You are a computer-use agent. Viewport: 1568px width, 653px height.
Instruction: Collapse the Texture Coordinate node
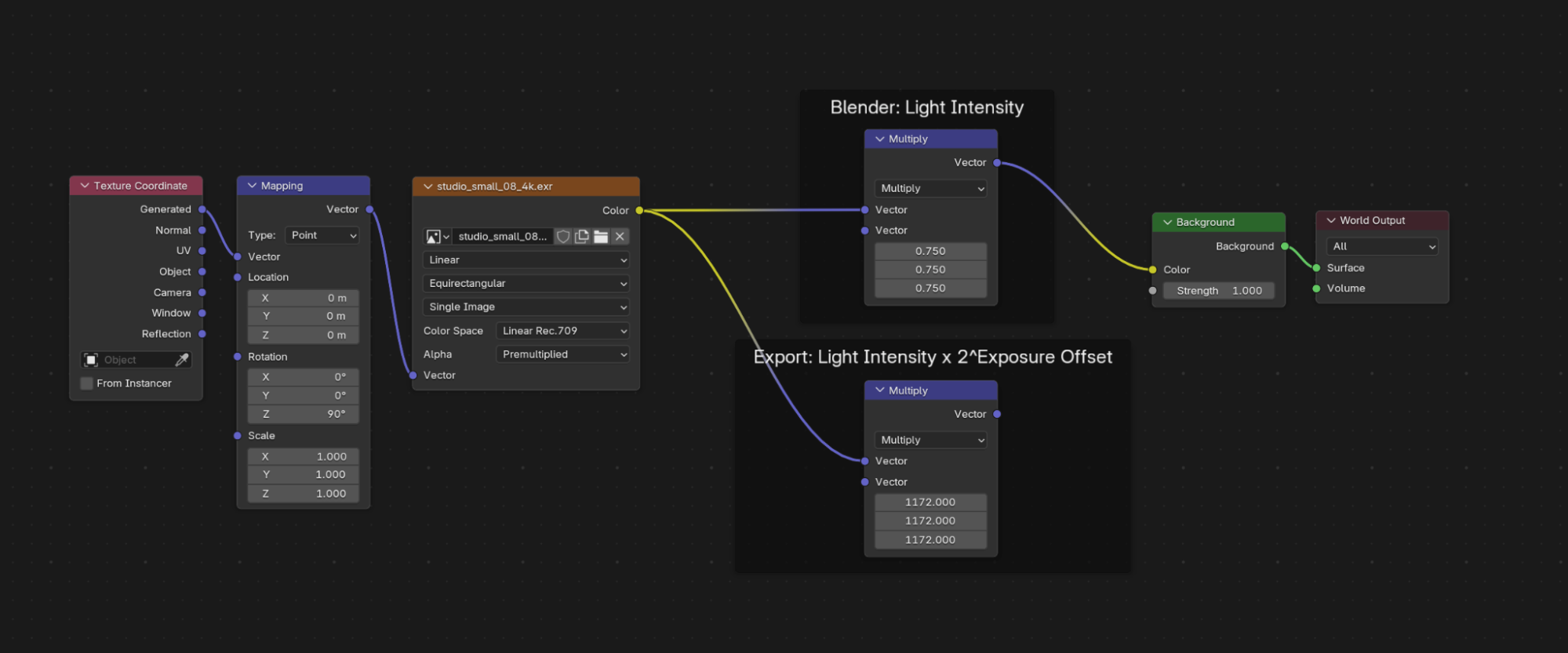point(85,186)
